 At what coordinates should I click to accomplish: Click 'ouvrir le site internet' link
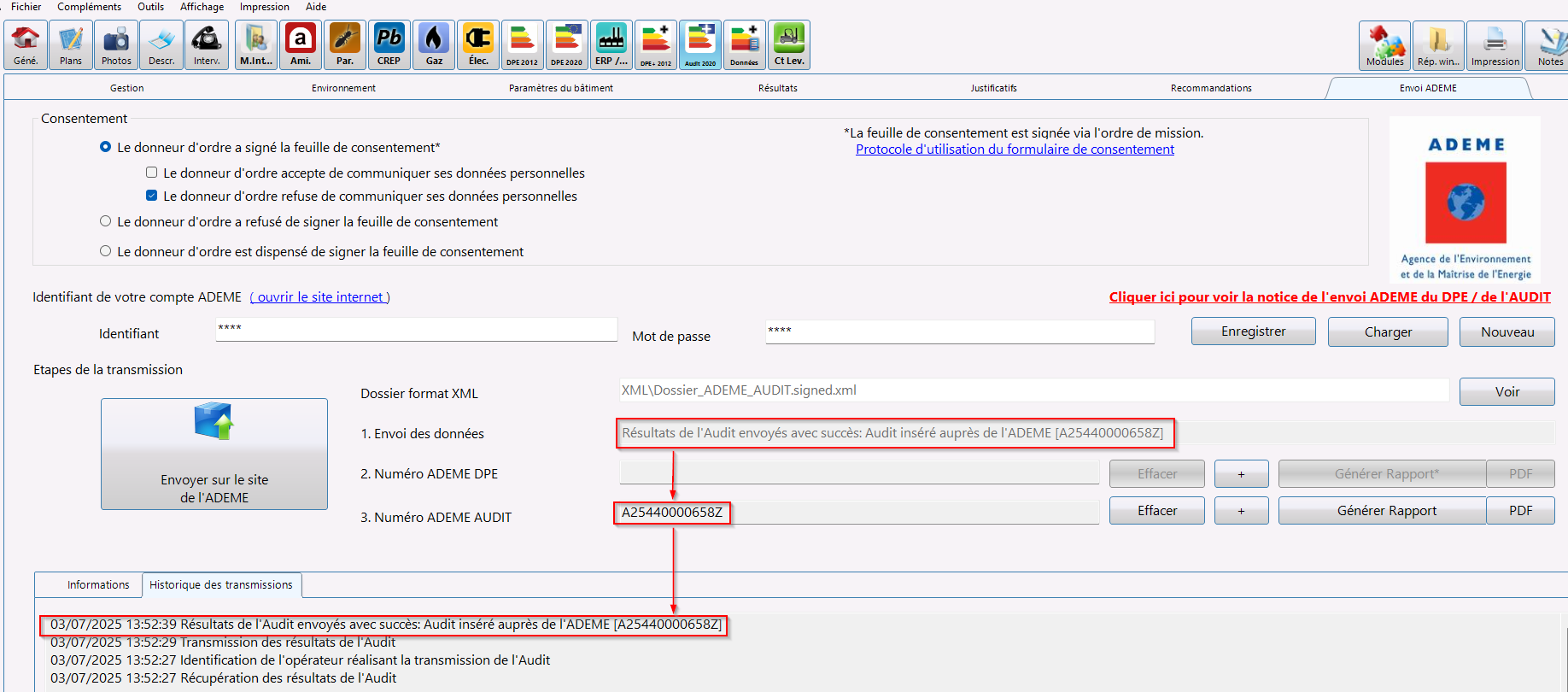(320, 297)
